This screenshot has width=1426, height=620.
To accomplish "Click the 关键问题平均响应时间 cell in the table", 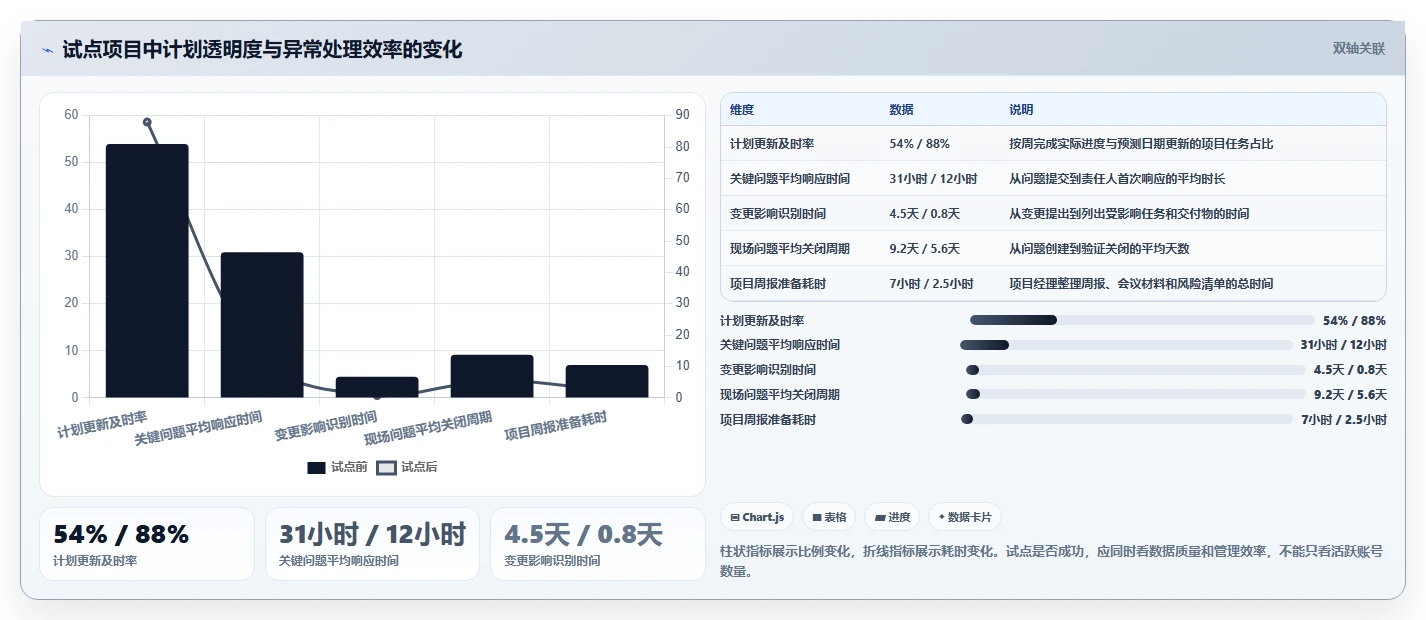I will point(790,179).
